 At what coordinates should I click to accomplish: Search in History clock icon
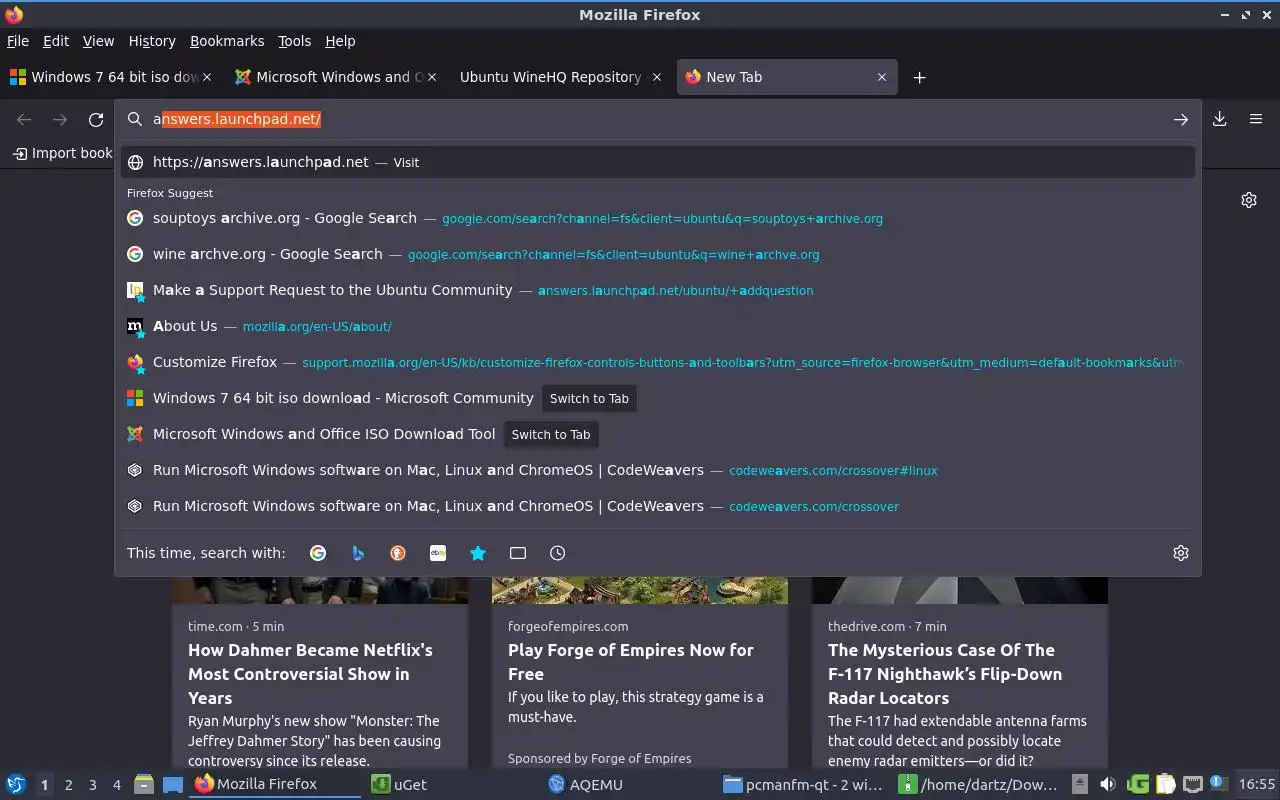558,553
